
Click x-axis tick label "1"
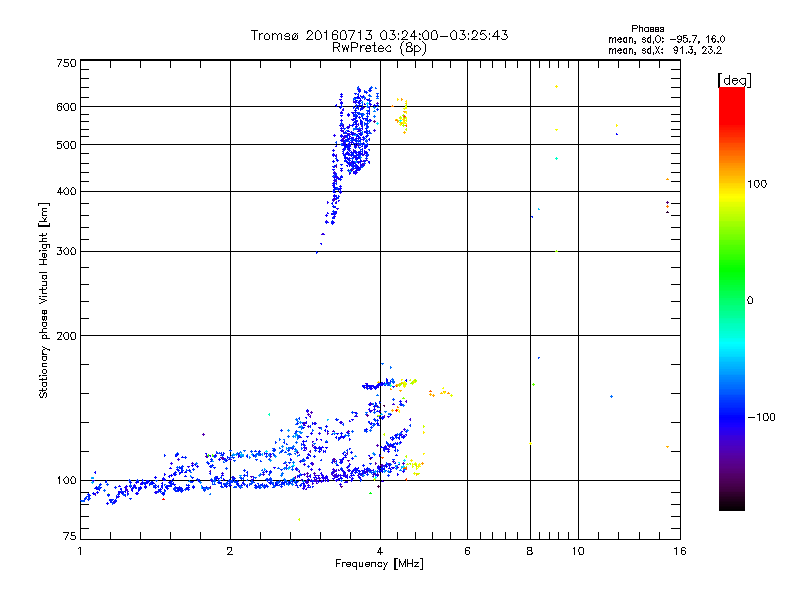(80, 551)
